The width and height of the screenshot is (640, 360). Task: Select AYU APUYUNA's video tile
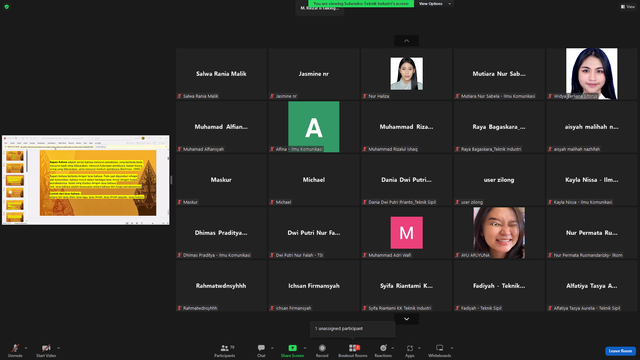tap(499, 233)
